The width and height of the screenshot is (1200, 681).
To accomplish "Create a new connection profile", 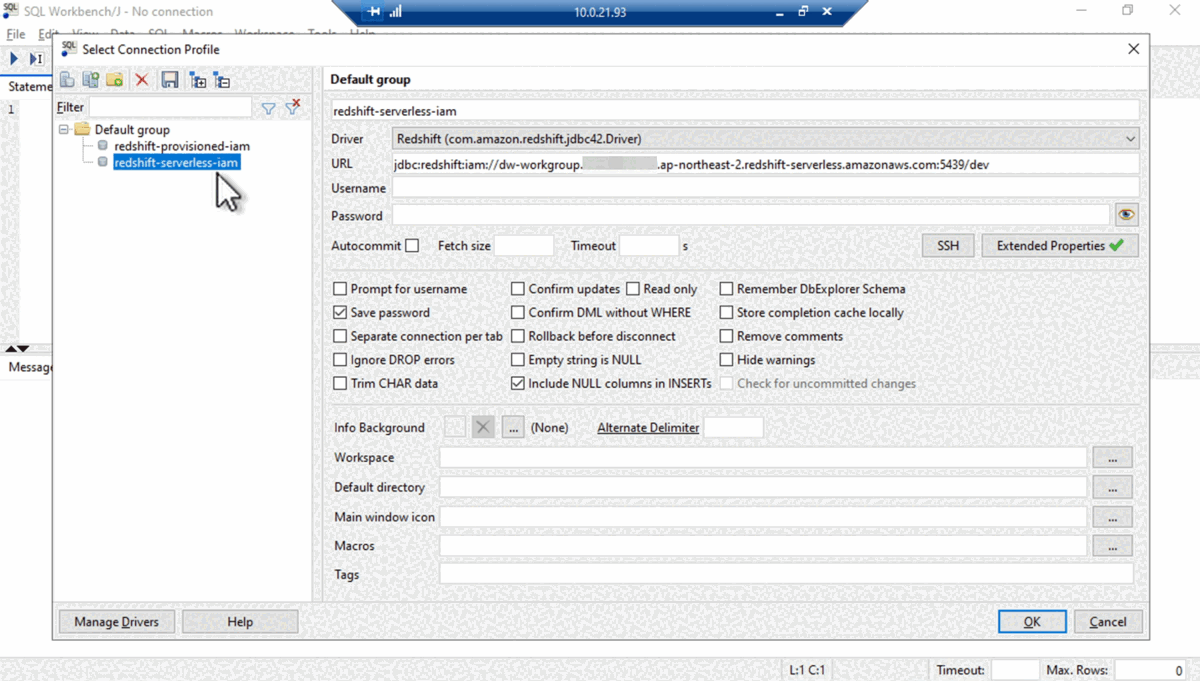I will [x=67, y=80].
